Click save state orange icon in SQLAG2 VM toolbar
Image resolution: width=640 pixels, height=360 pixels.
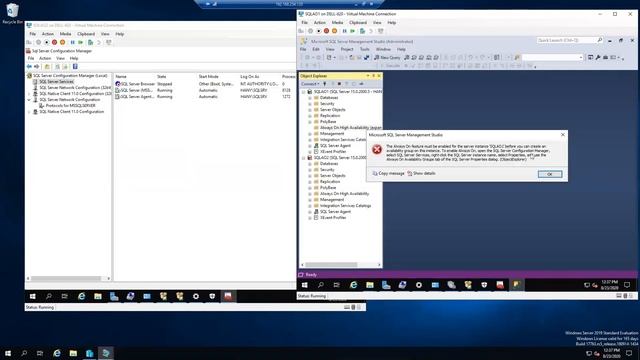62,42
